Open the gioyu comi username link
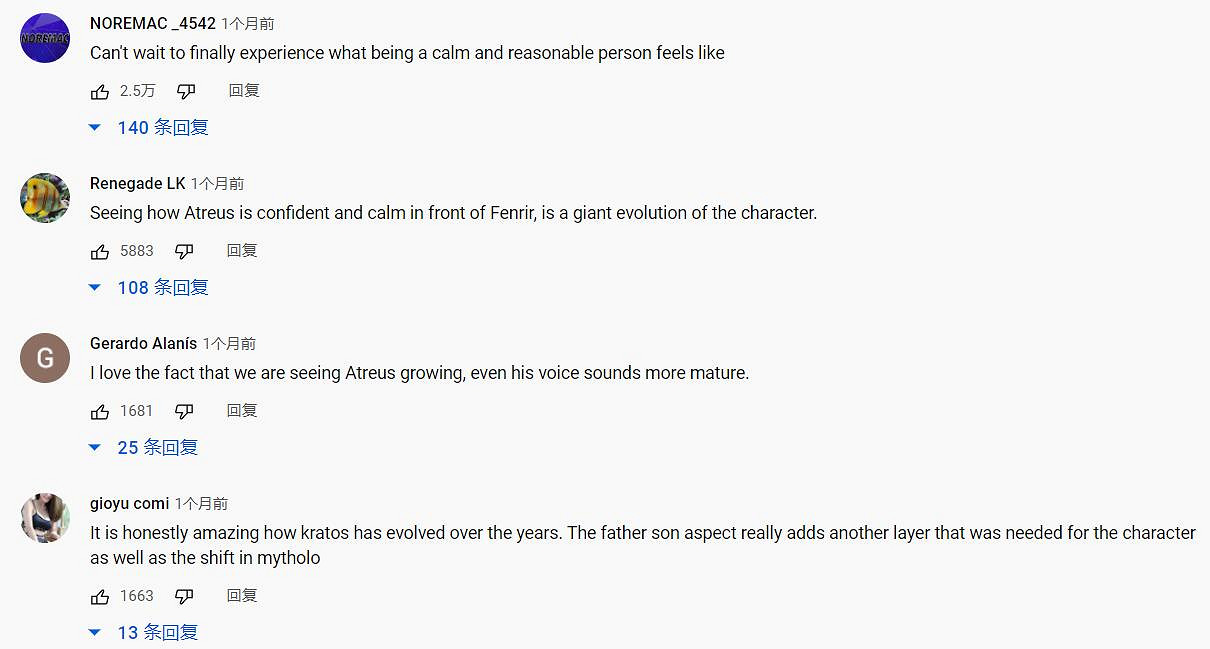The height and width of the screenshot is (649, 1210). click(129, 503)
